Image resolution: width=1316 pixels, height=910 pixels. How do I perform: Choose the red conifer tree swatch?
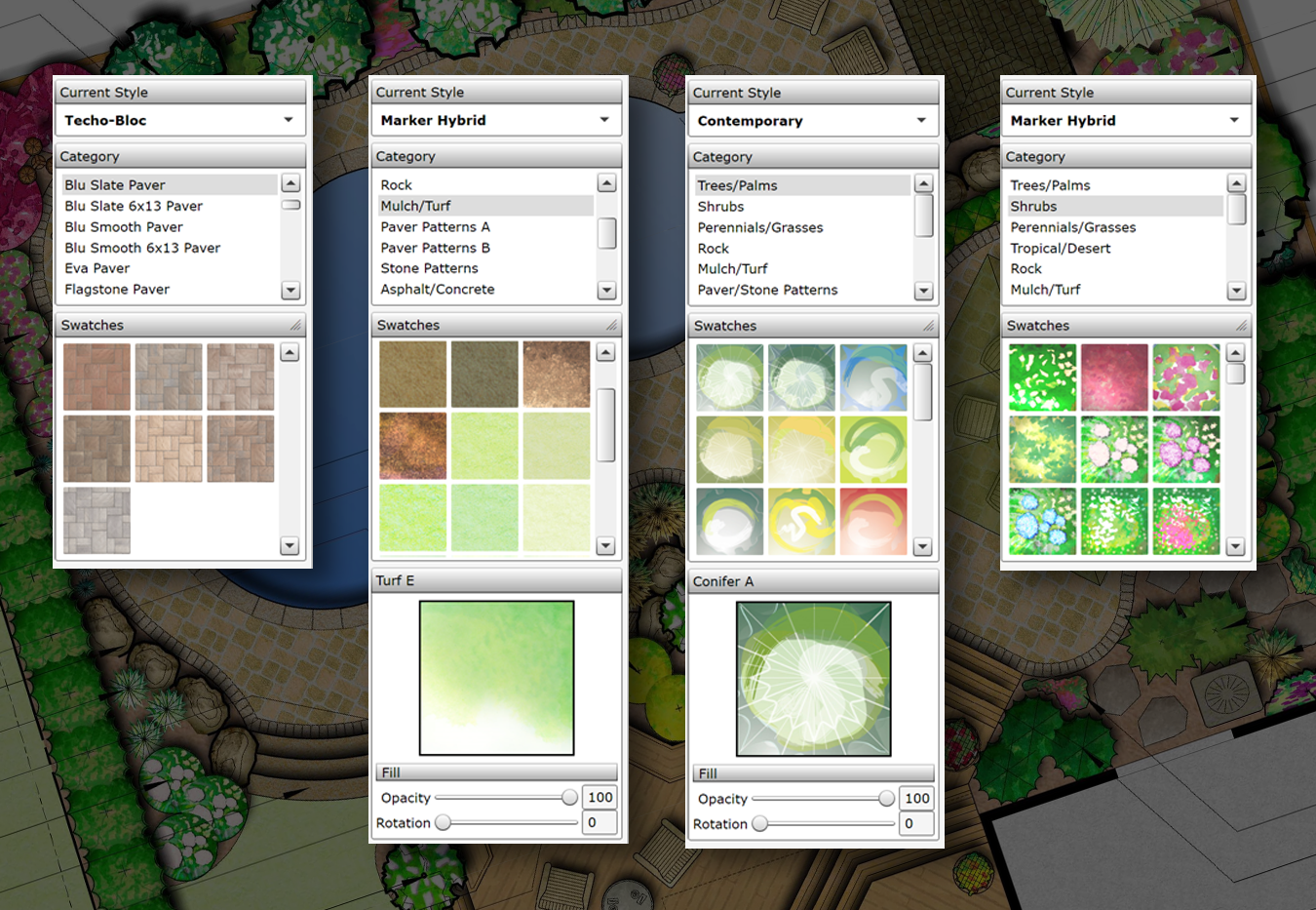(x=873, y=522)
